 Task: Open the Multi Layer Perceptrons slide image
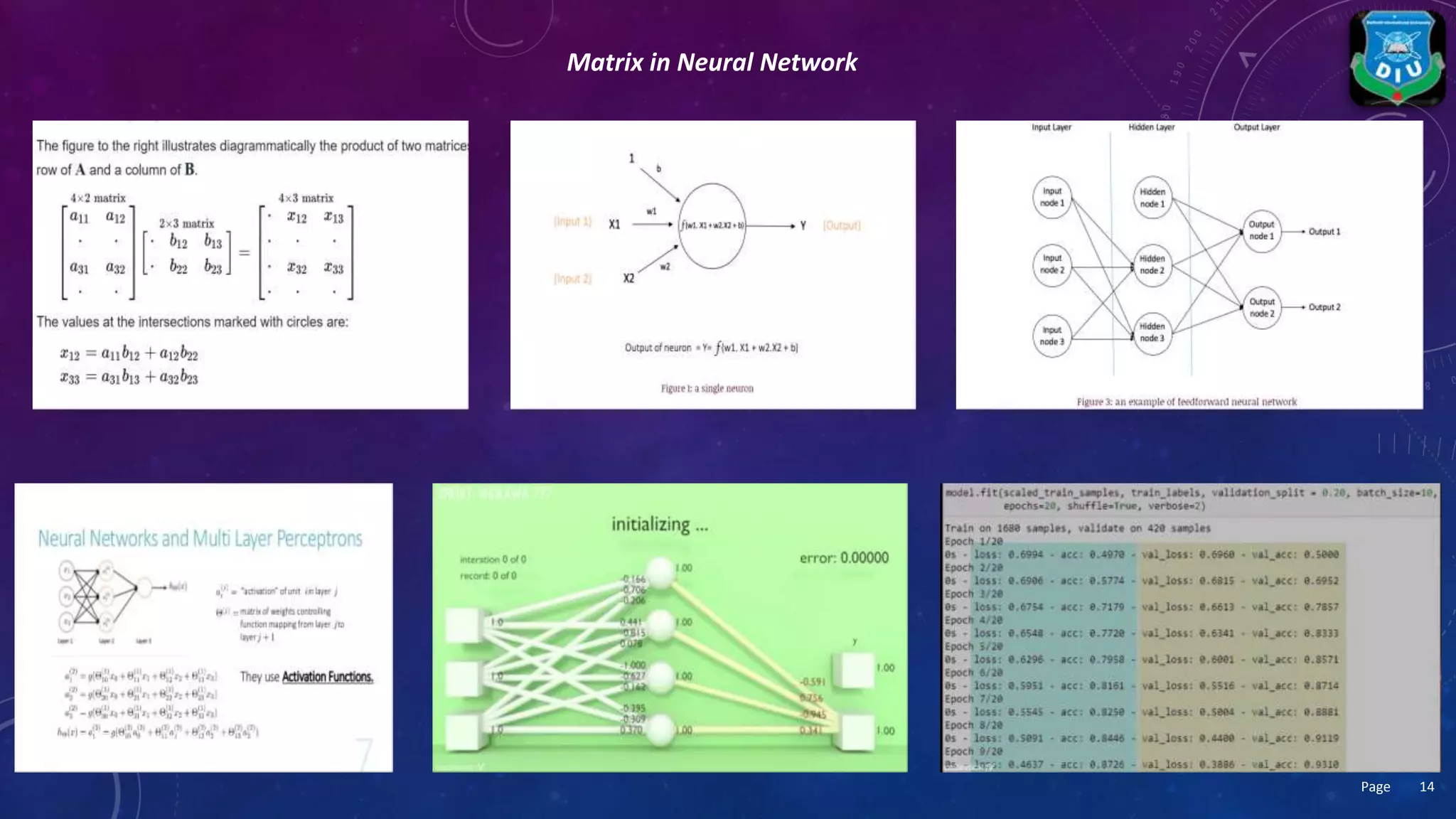click(x=203, y=627)
